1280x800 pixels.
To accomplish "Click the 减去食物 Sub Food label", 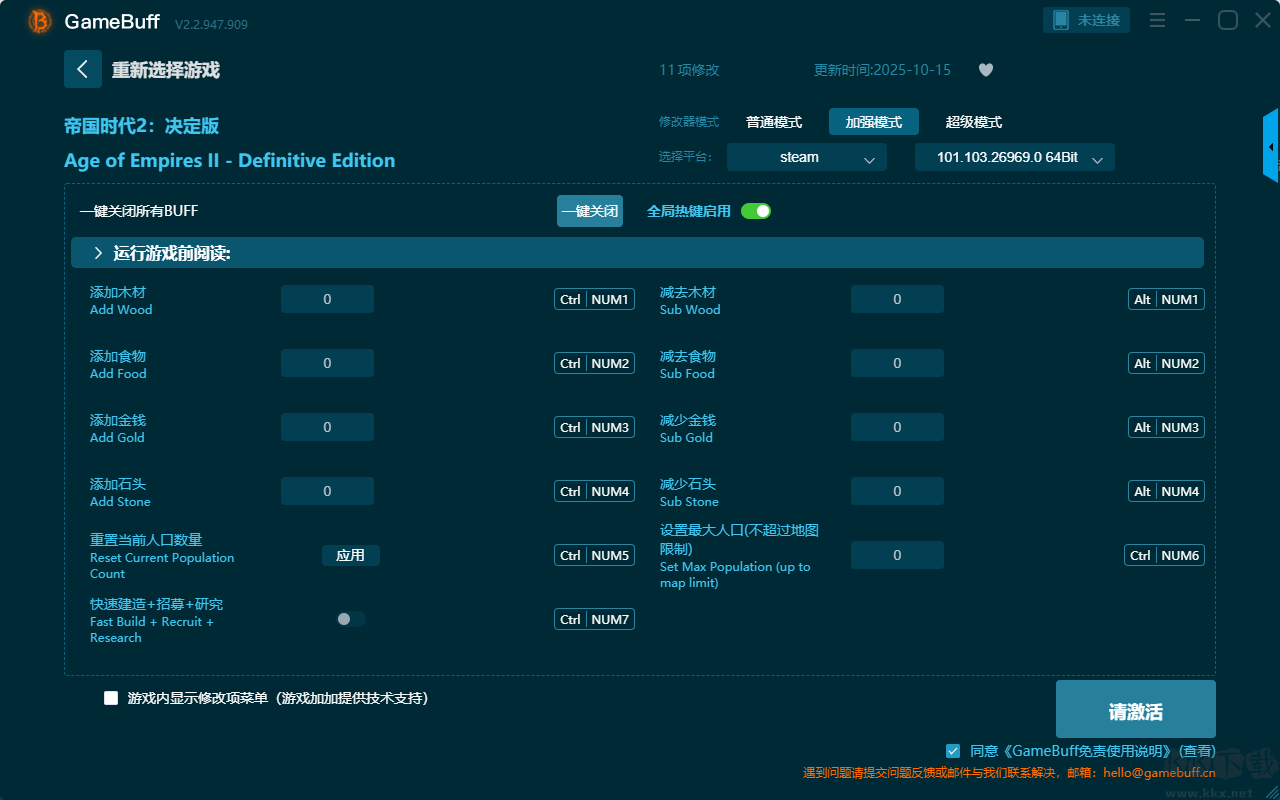I will [x=688, y=364].
